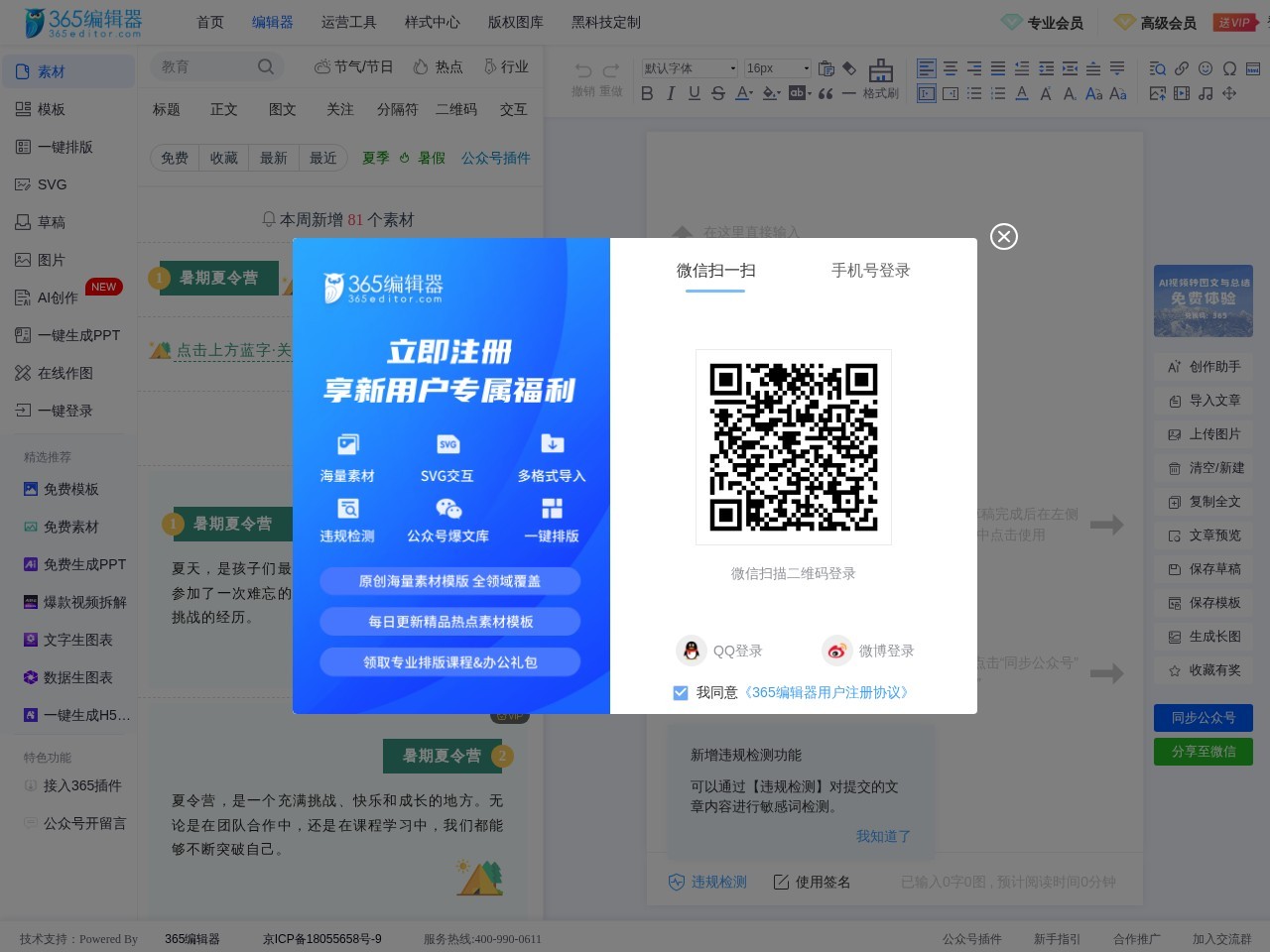Click the Weibo login icon

837,651
